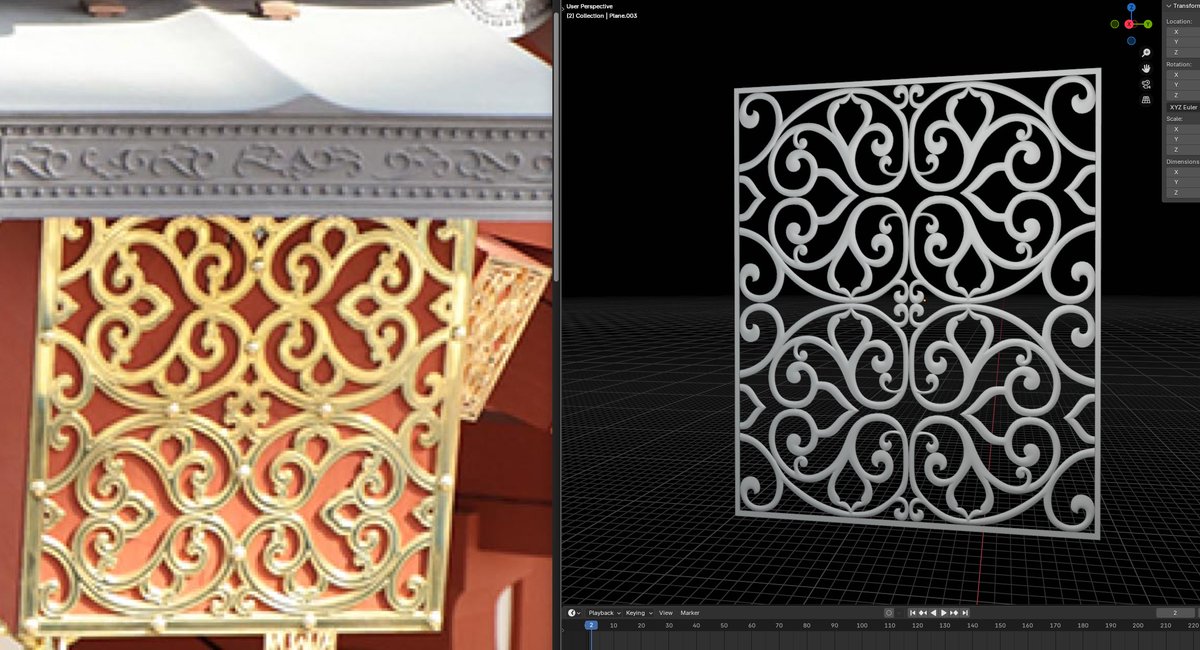Toggle the camera view icon
The image size is (1200, 650).
(1146, 84)
